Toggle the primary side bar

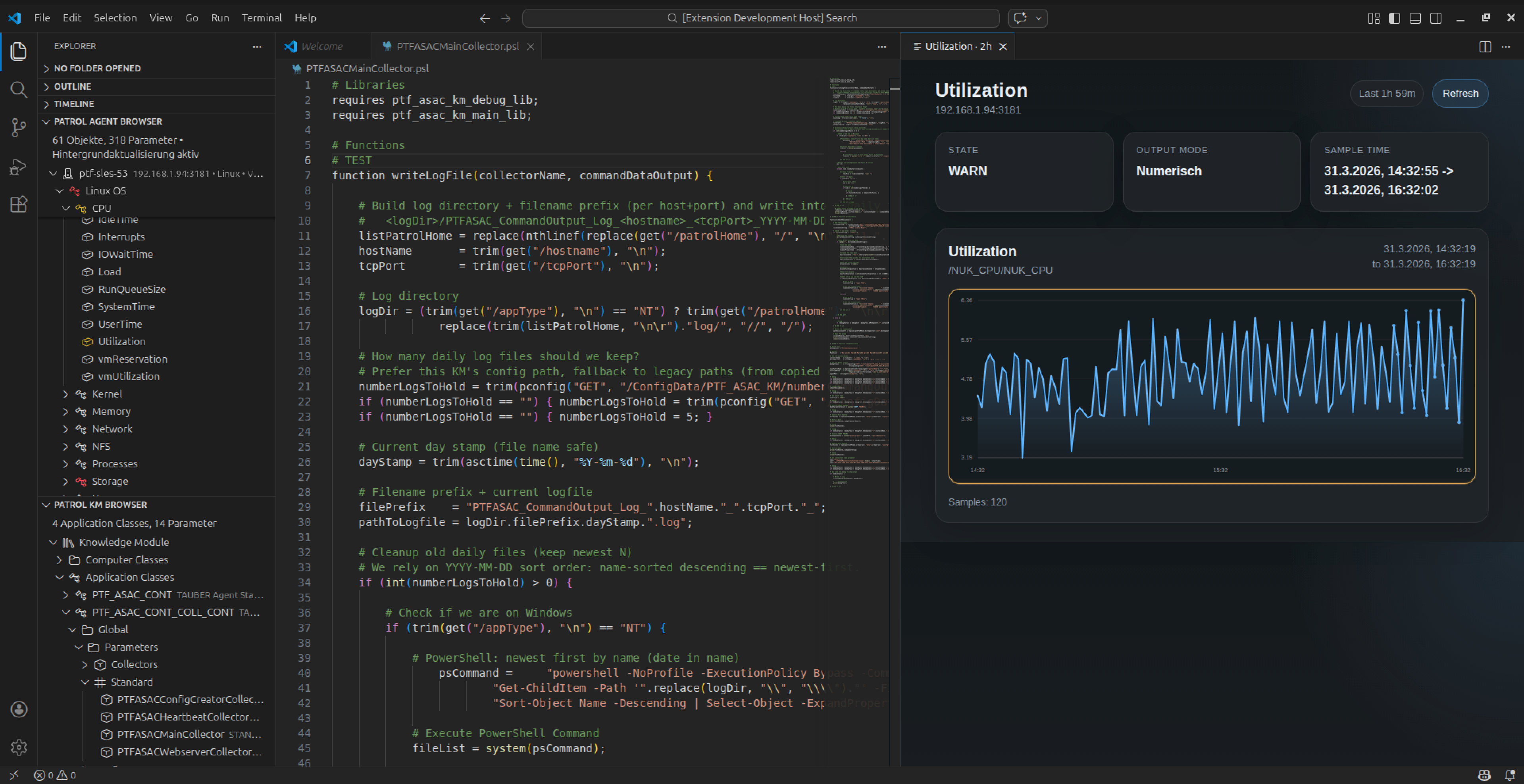tap(1395, 18)
